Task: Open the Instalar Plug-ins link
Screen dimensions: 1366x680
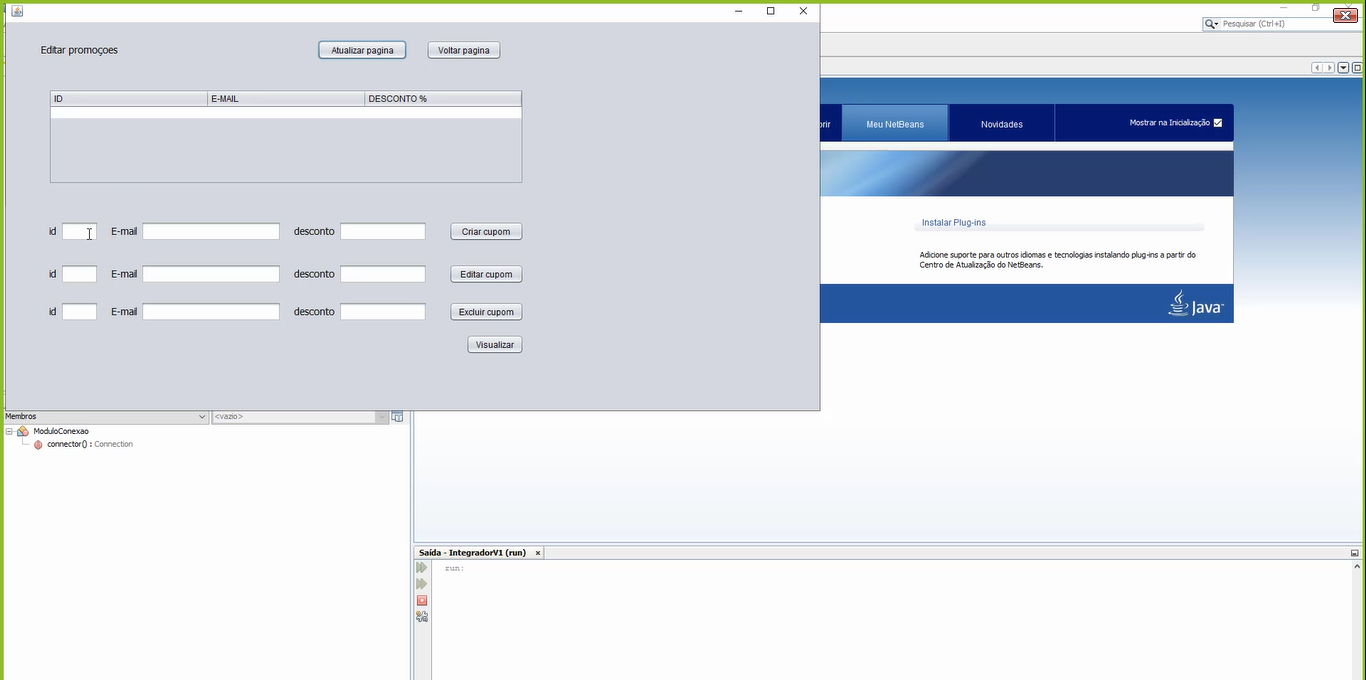Action: coord(953,222)
